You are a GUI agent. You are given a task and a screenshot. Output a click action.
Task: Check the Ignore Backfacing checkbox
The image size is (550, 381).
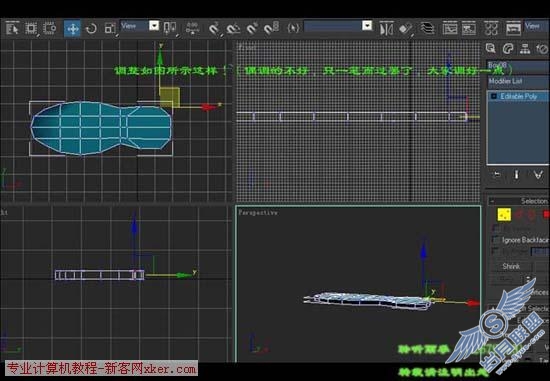(496, 240)
